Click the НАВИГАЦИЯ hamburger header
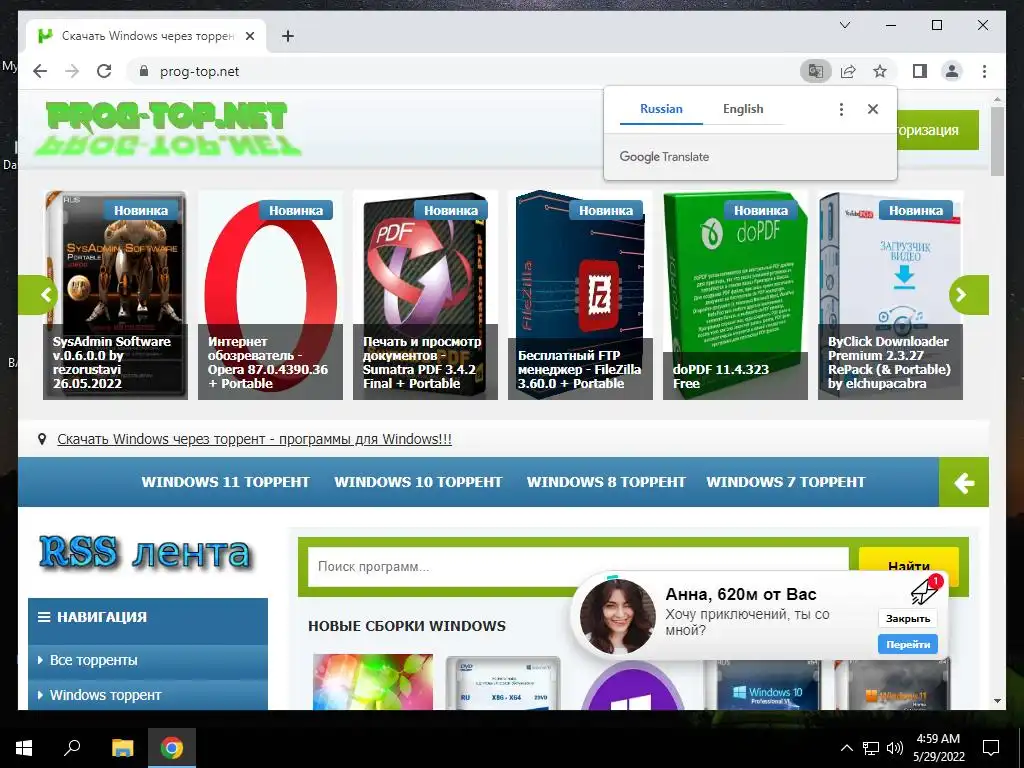This screenshot has width=1024, height=768. click(x=148, y=617)
